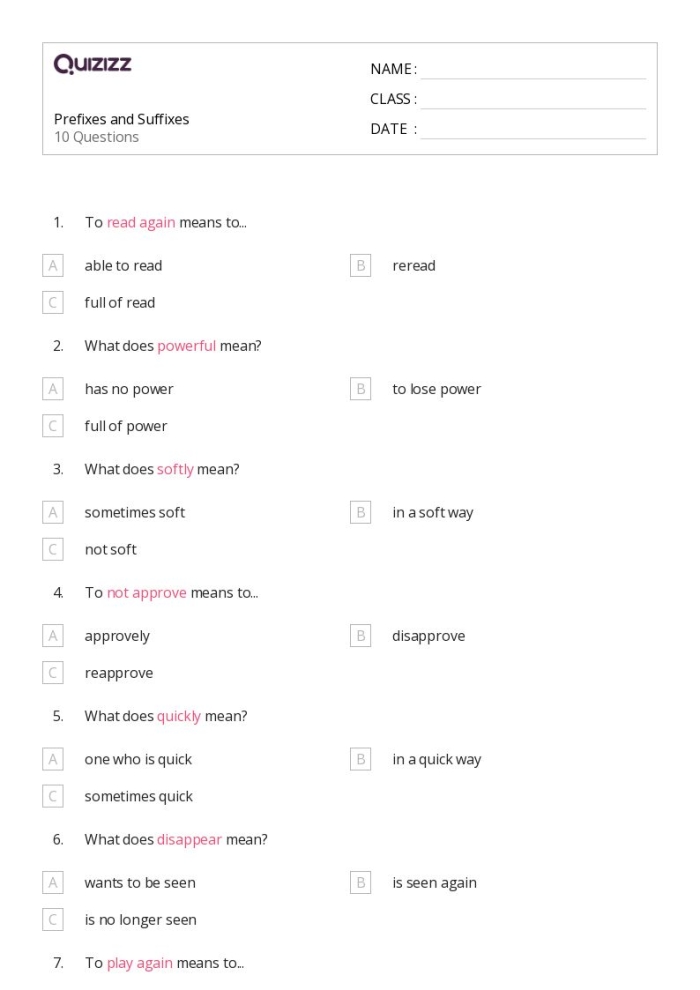Choose box B for 'in a quick way'
Image resolution: width=700 pixels, height=990 pixels.
pyautogui.click(x=361, y=759)
